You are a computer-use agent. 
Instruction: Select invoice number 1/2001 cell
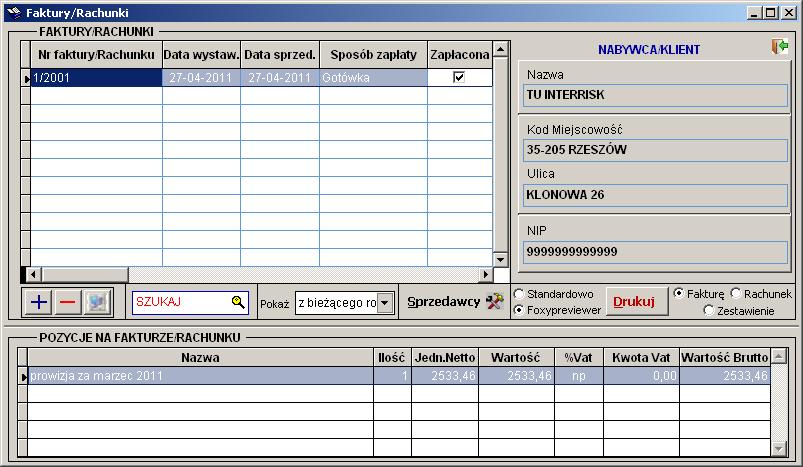point(96,78)
